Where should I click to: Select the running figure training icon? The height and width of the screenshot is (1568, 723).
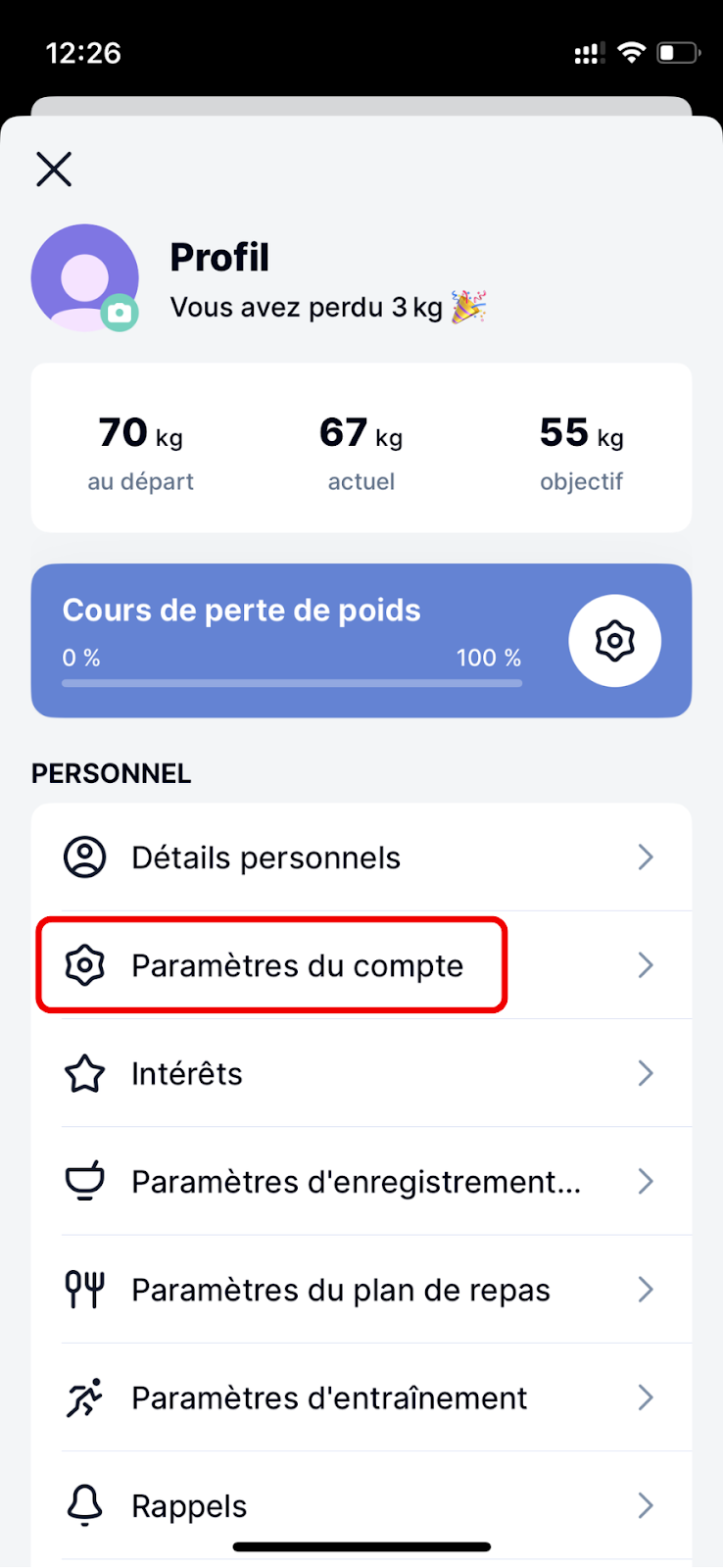click(x=85, y=1397)
